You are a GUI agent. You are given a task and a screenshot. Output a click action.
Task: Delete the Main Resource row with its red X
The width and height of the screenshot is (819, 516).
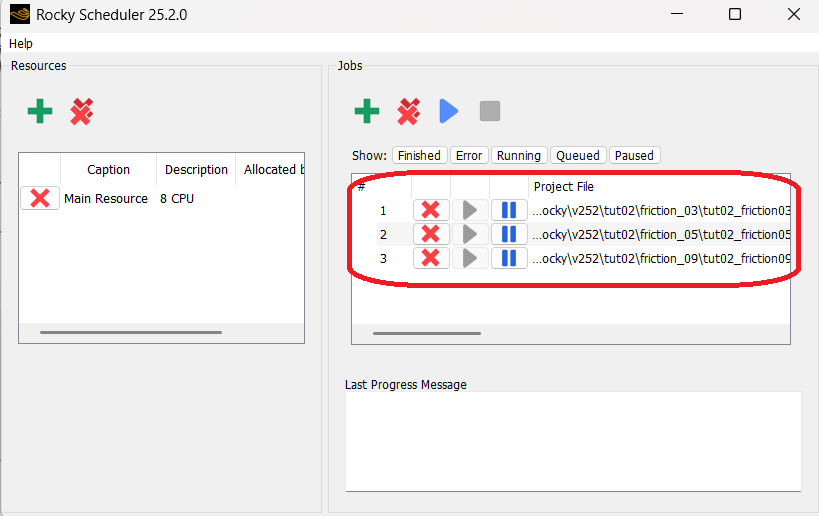click(x=40, y=198)
